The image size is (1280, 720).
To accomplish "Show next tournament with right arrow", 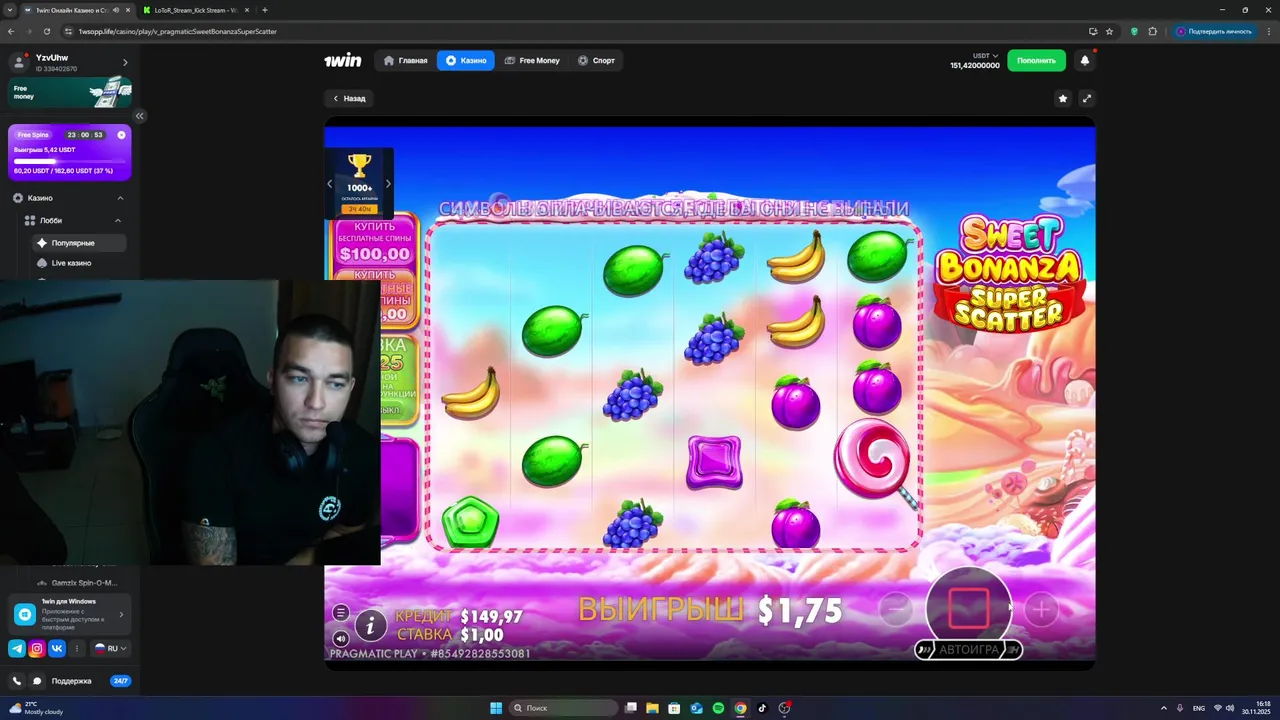I will pos(388,183).
